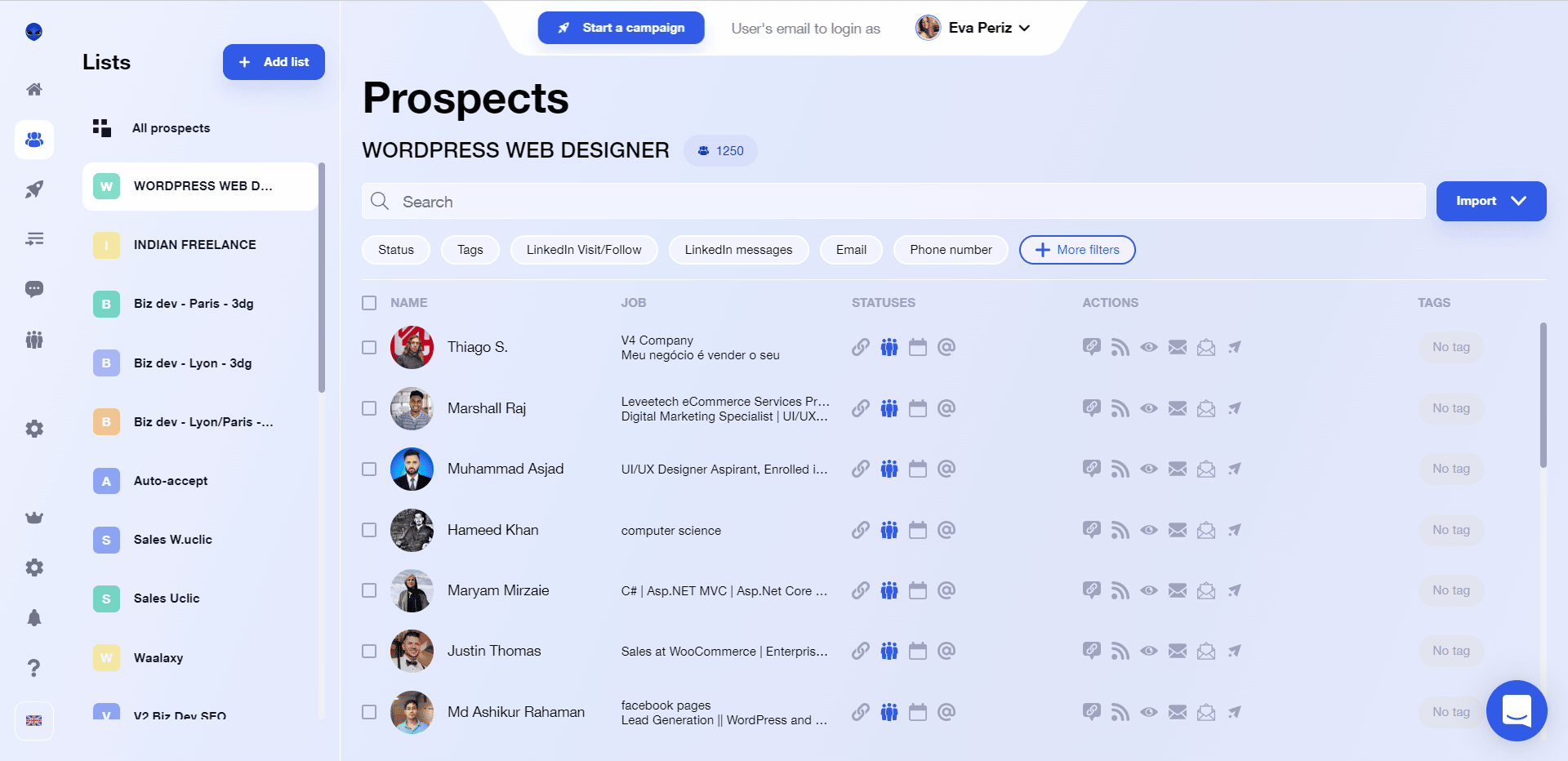Open the Waalaxy list
Screen dimensions: 1568x761
point(200,658)
